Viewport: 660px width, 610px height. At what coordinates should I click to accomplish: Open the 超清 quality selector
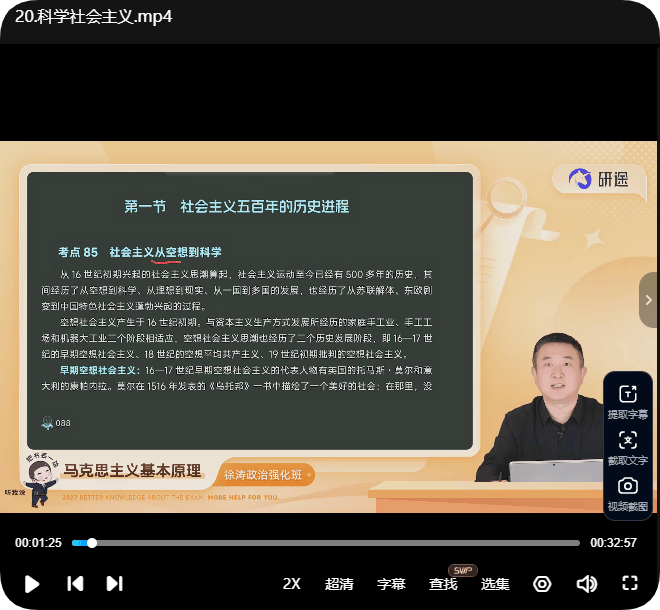point(339,584)
